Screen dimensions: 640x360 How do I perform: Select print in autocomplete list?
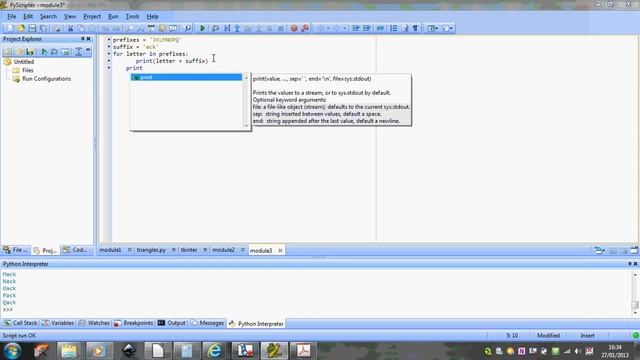point(186,77)
